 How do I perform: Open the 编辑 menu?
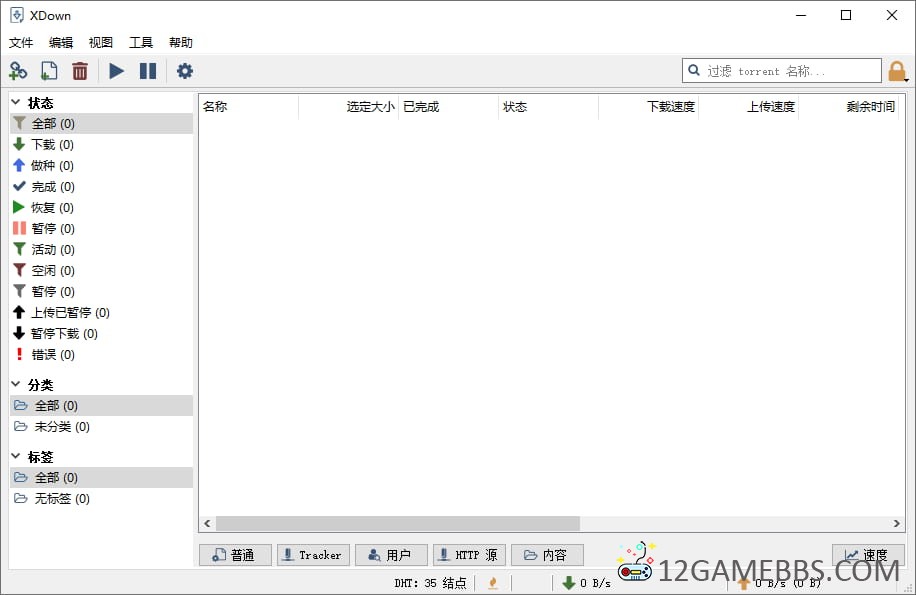tap(61, 43)
